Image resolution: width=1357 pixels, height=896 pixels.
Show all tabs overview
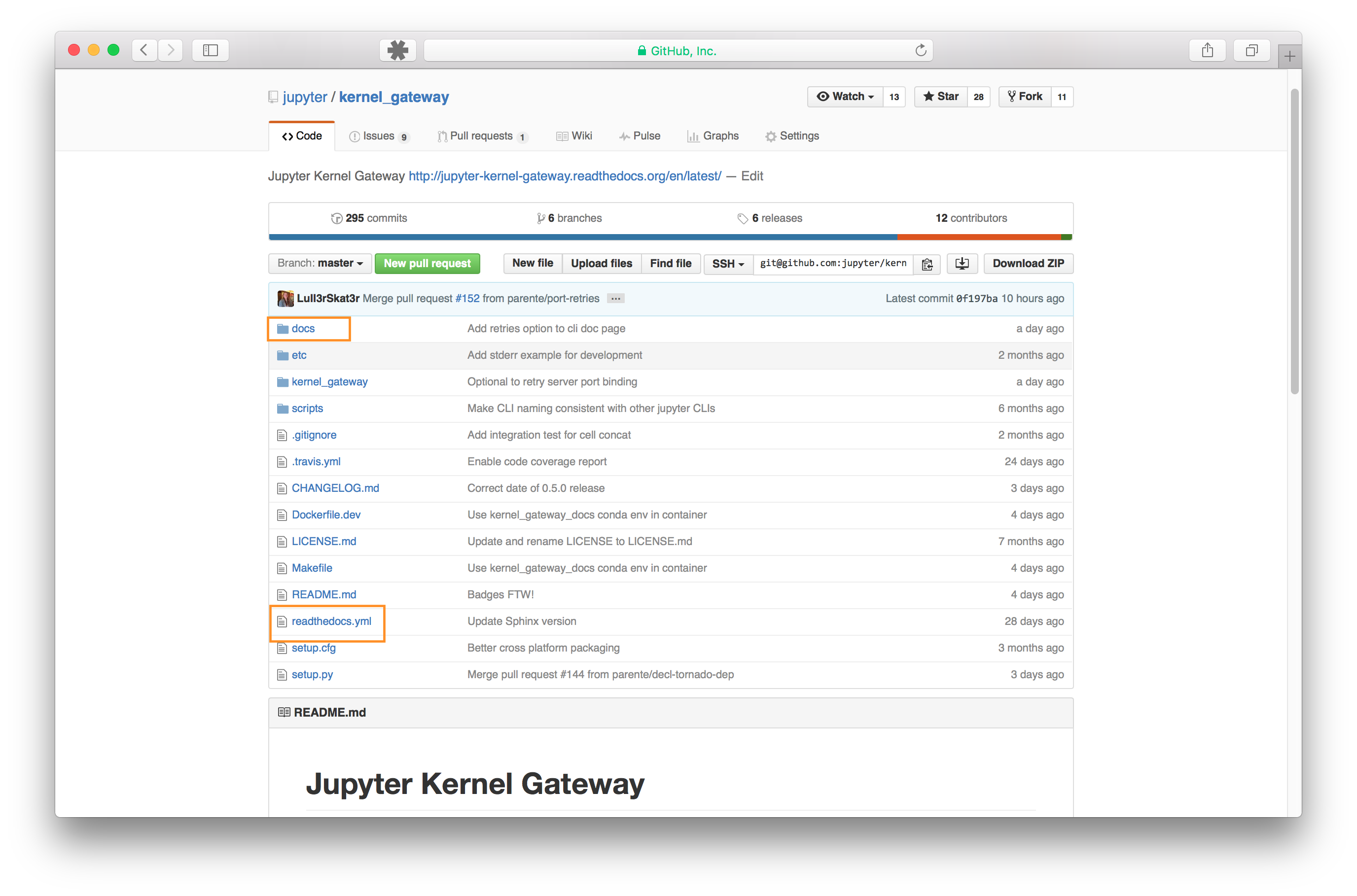pos(1251,50)
